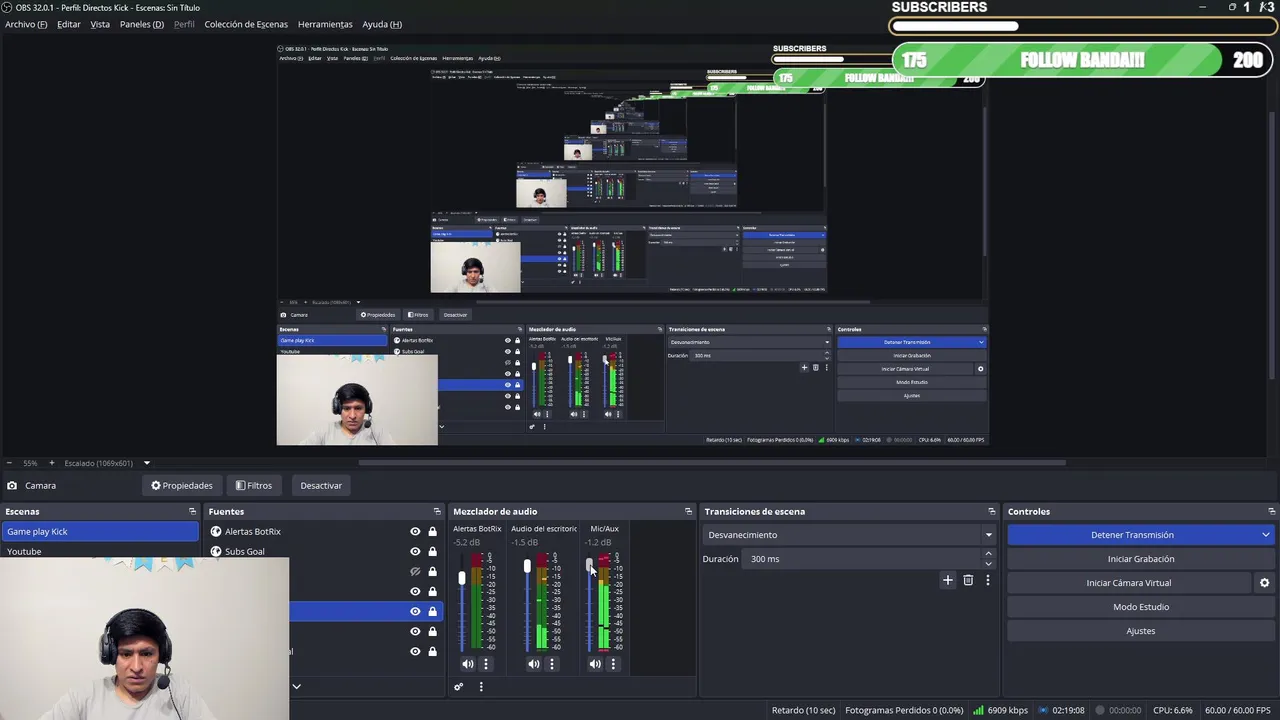Mute the Audio del escritorio channel

click(x=533, y=664)
